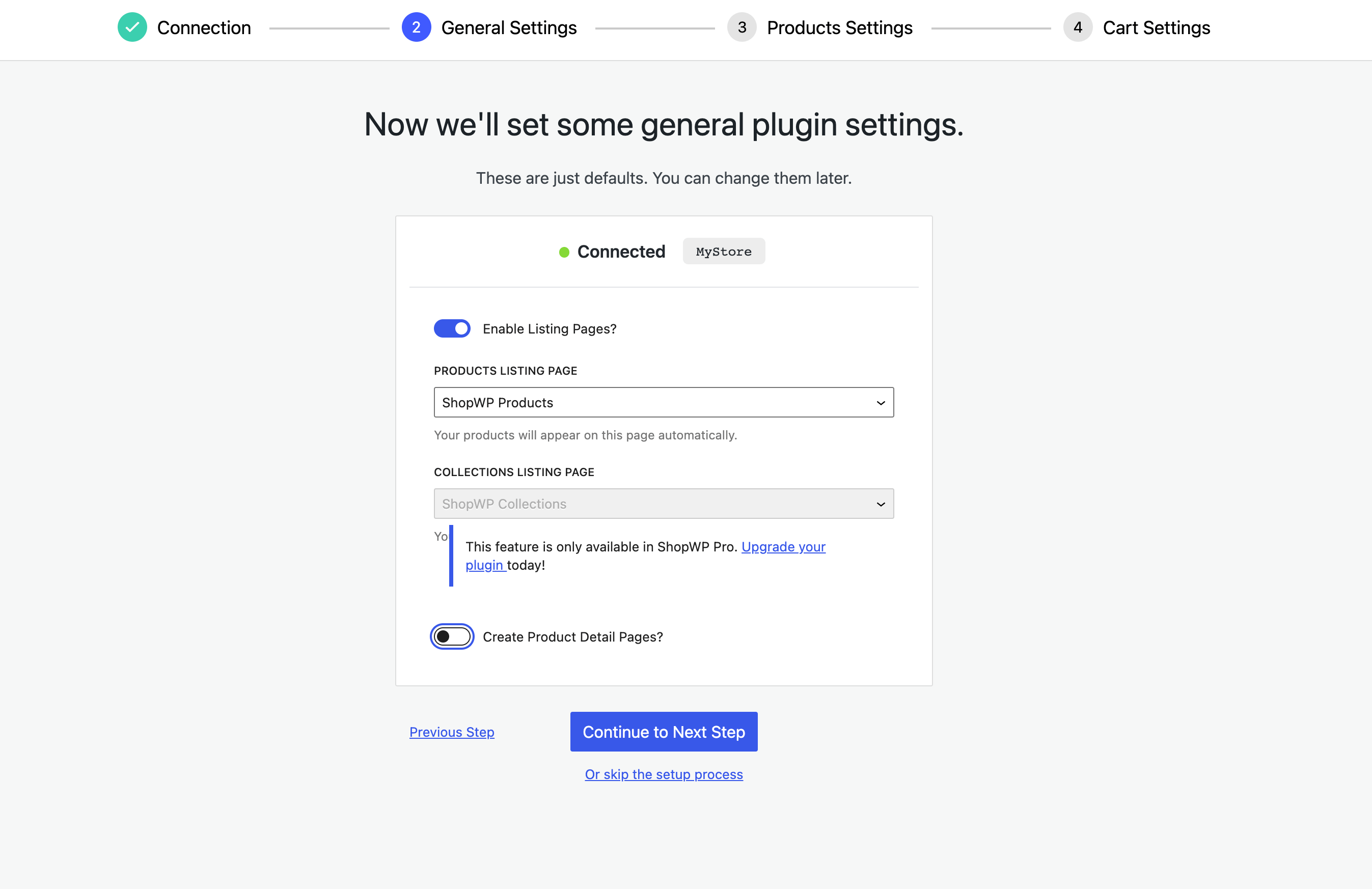Open the Upgrade your plugin link
This screenshot has width=1372, height=889.
(x=783, y=546)
